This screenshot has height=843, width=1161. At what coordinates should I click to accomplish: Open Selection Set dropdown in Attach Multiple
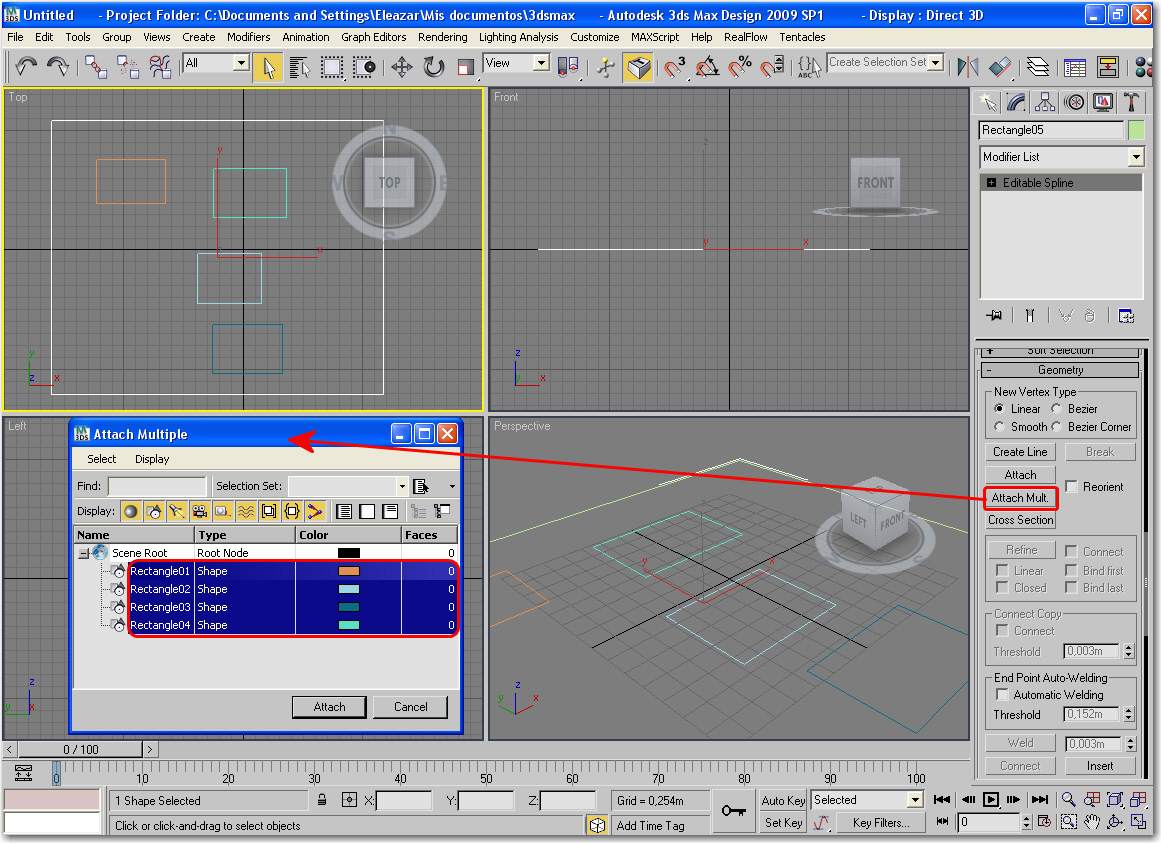402,486
